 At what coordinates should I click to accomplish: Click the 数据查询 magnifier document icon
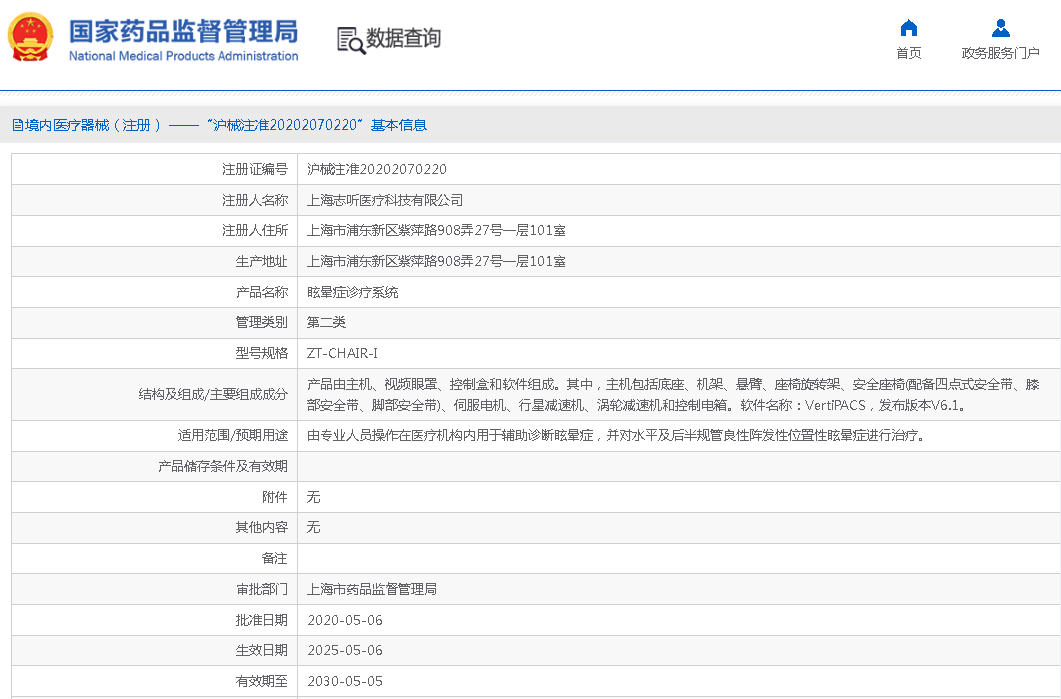coord(350,40)
